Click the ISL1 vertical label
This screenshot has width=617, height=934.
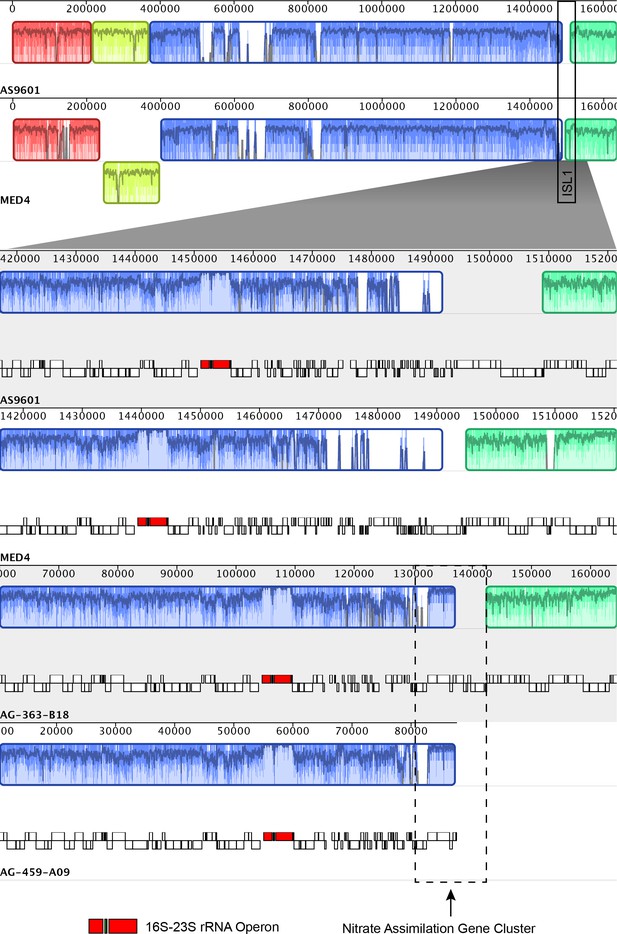coord(567,183)
